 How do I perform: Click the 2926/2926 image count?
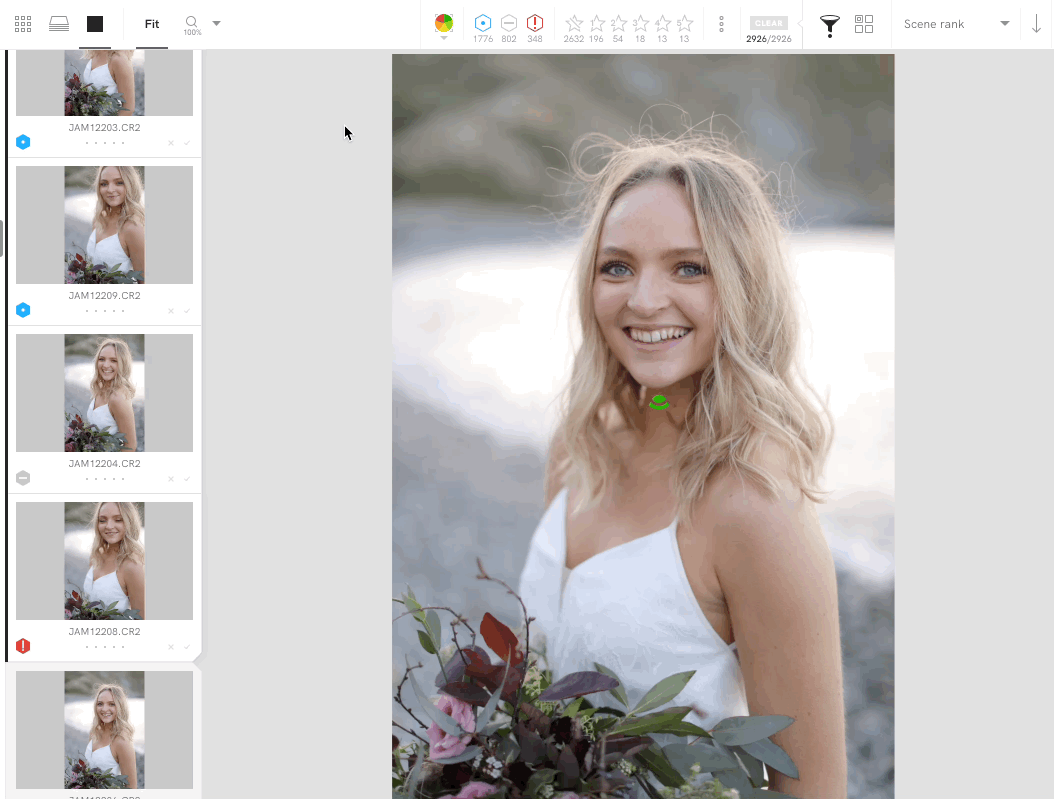coord(768,39)
